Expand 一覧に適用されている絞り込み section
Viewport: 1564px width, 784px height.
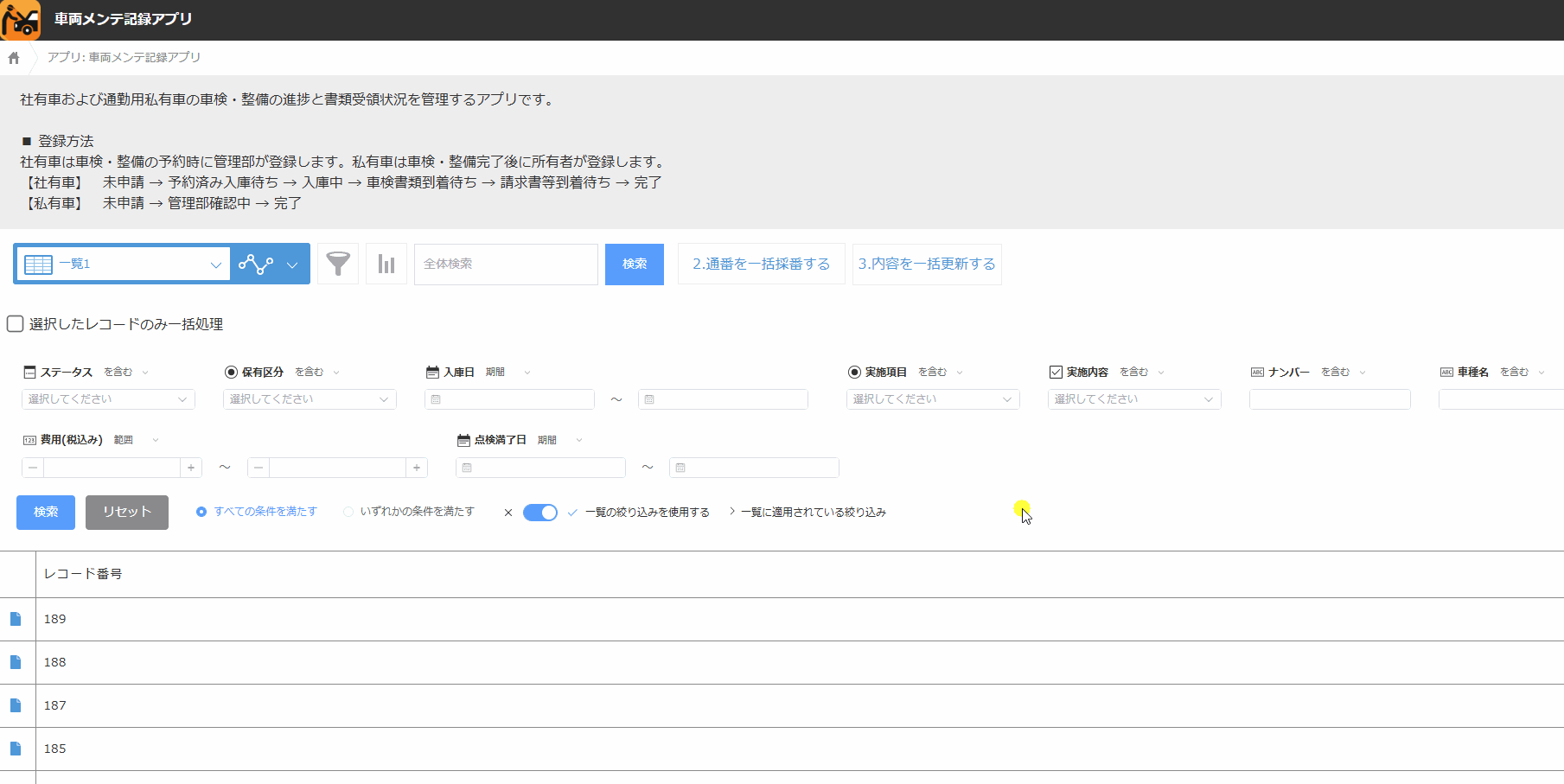pyautogui.click(x=808, y=513)
